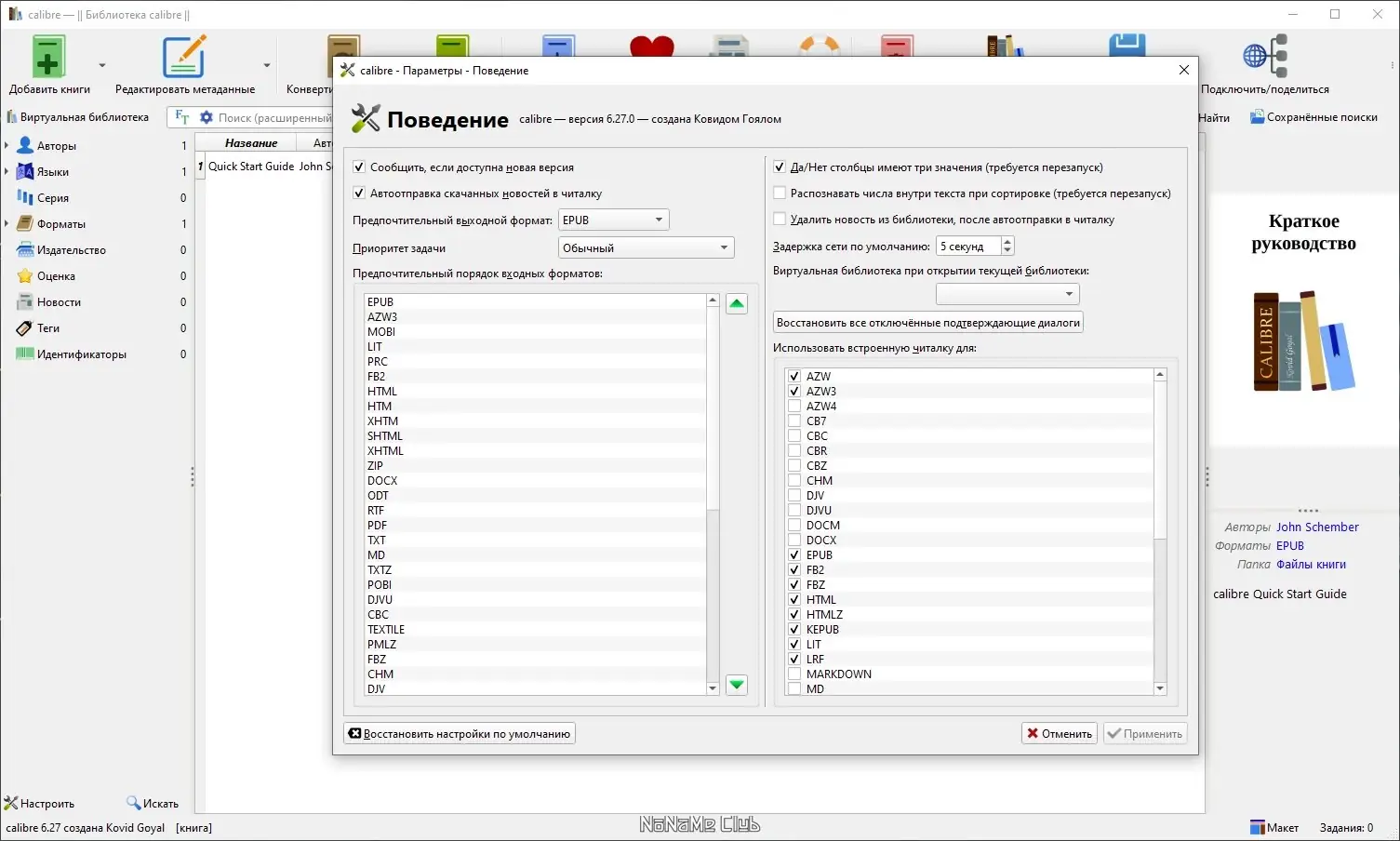Open book files folder link
This screenshot has width=1400, height=841.
tap(1311, 565)
